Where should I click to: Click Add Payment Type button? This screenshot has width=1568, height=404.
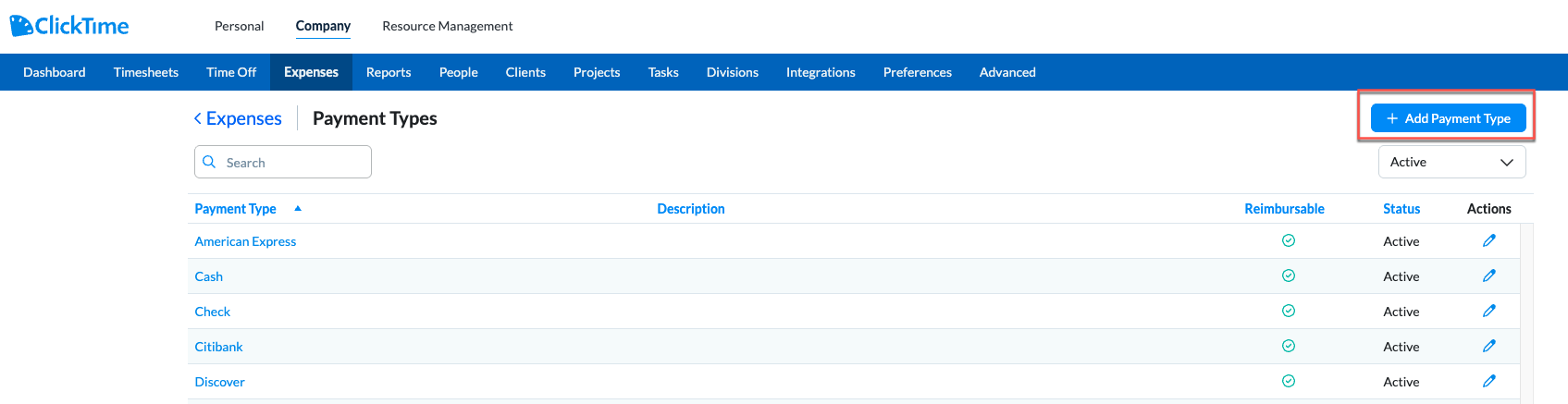point(1448,118)
